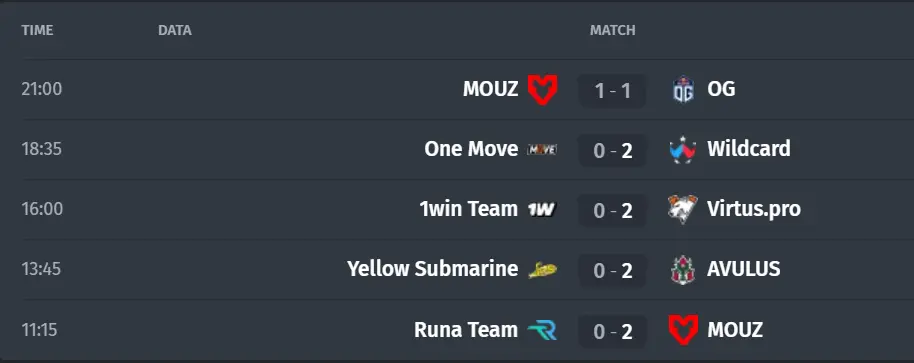The height and width of the screenshot is (363, 914).
Task: Click the DATA column header
Action: coord(175,30)
